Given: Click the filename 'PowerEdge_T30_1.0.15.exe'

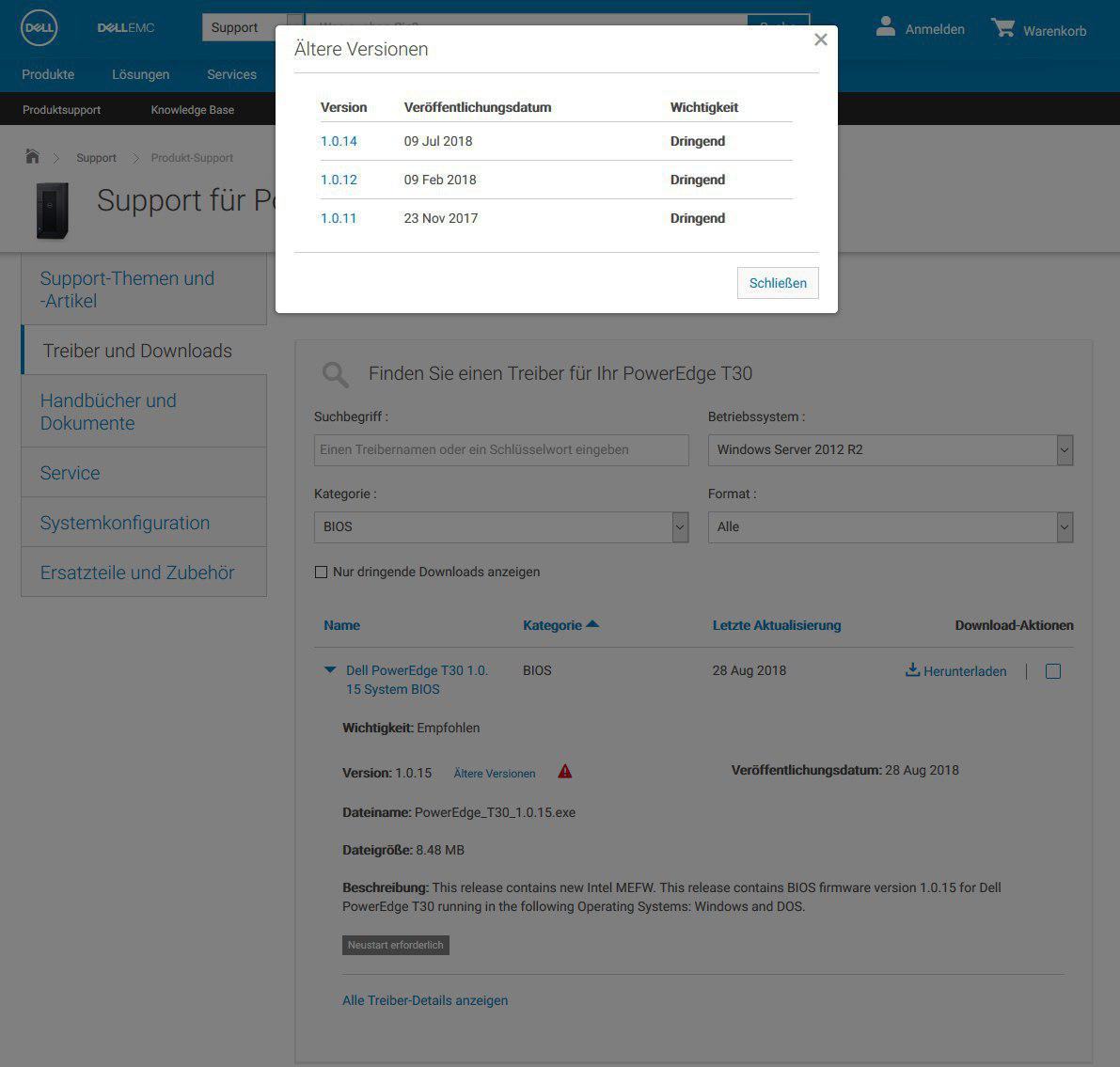Looking at the screenshot, I should 495,813.
